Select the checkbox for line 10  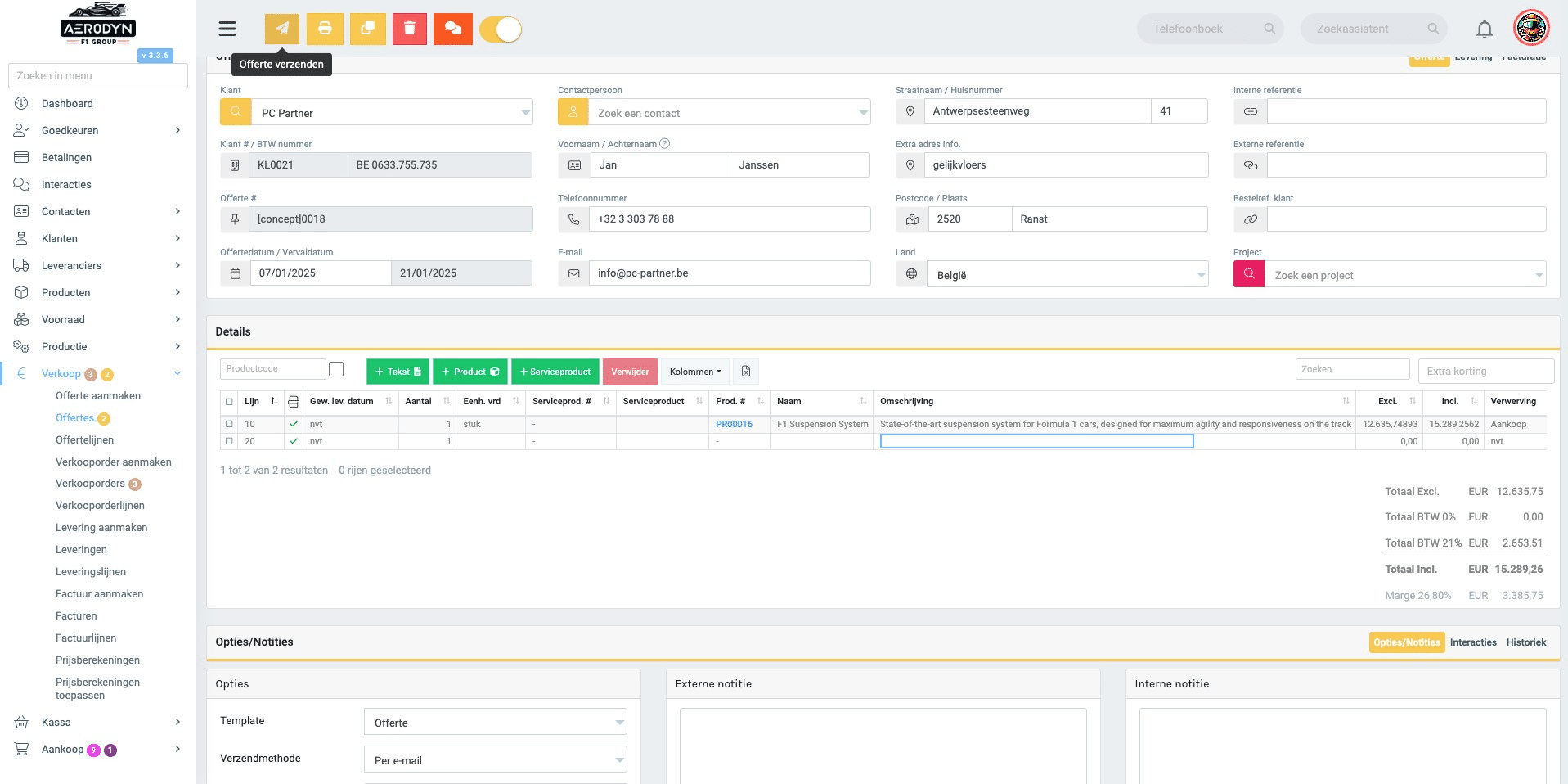click(229, 424)
